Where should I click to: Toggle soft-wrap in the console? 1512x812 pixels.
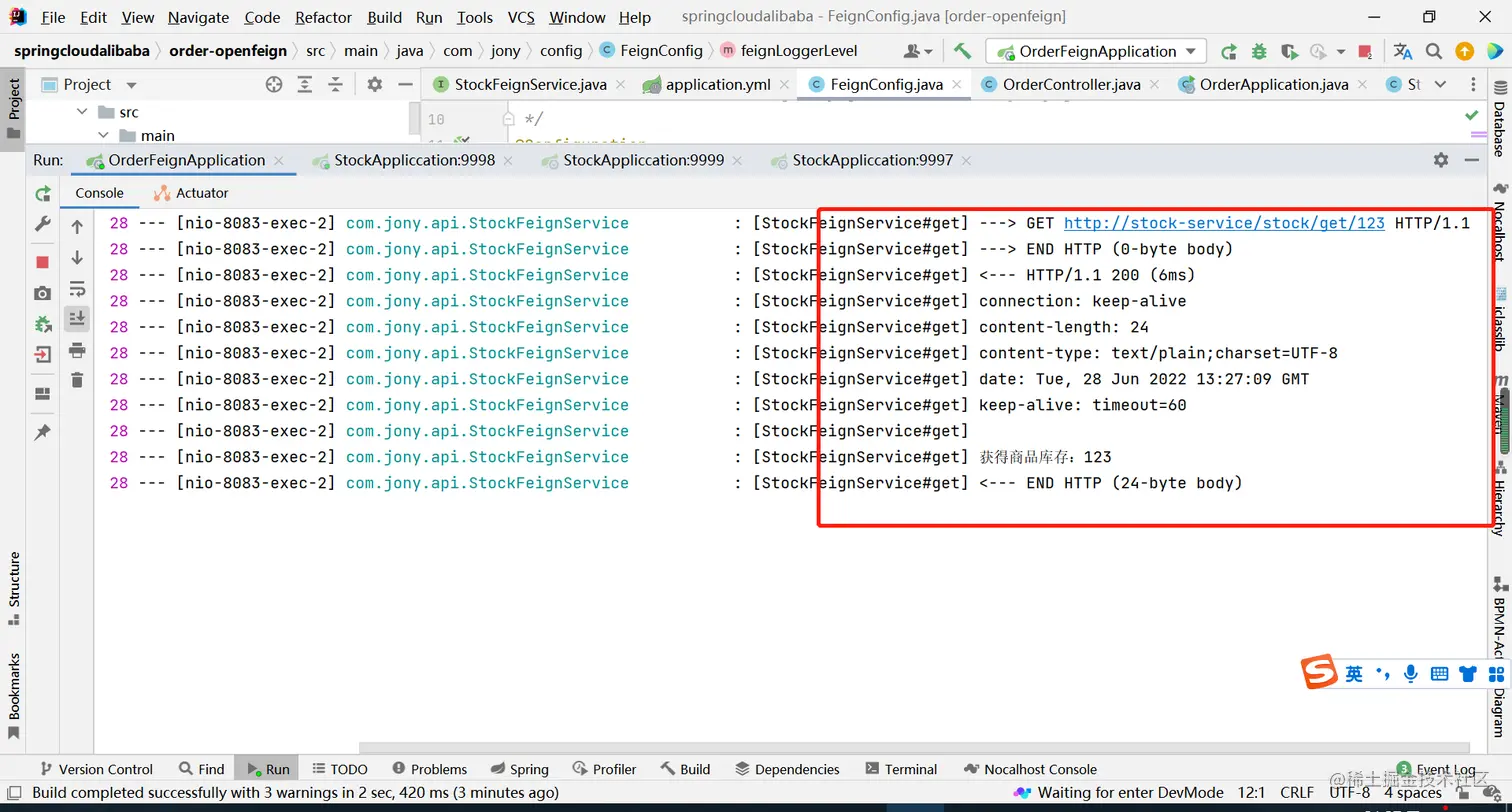77,289
